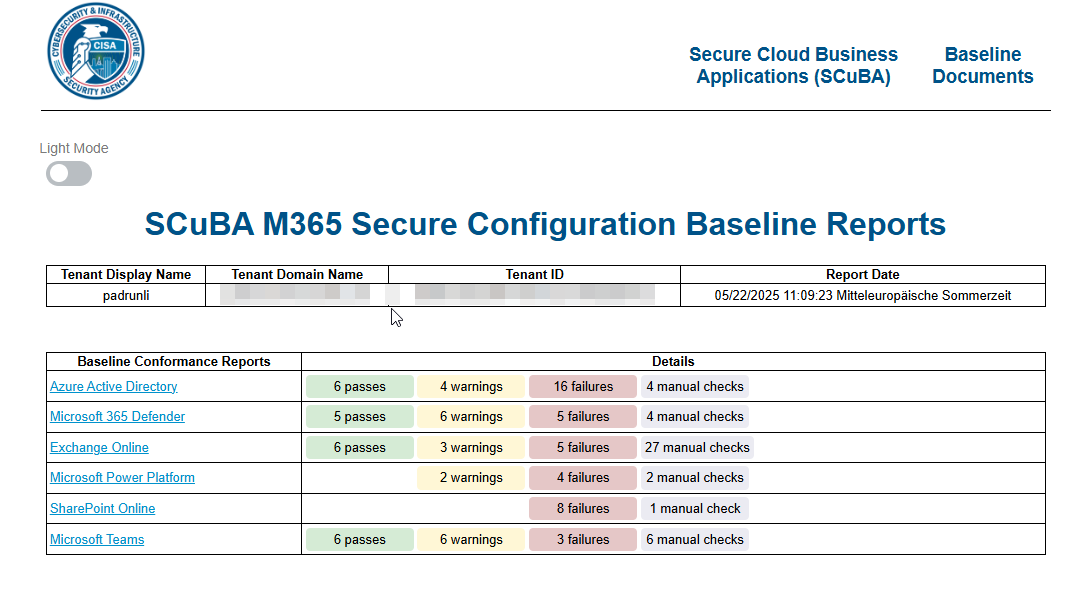Viewport: 1092px width, 604px height.
Task: Click the Details column header
Action: click(x=673, y=362)
